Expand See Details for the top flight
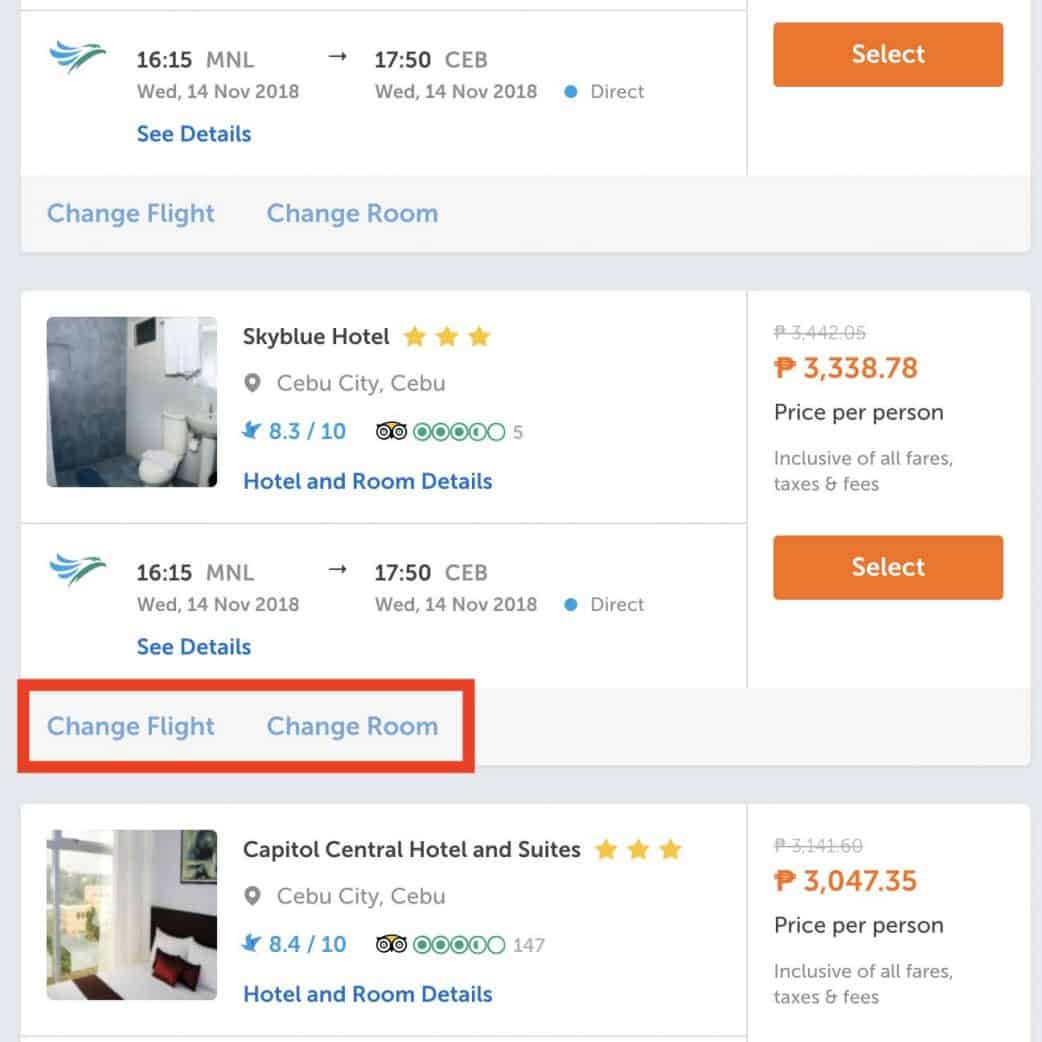This screenshot has width=1042, height=1042. click(194, 134)
